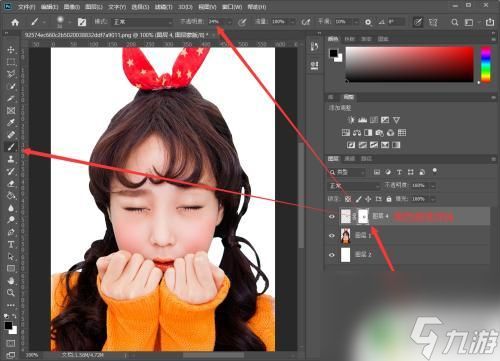Click the brush opacity value field

click(x=217, y=22)
